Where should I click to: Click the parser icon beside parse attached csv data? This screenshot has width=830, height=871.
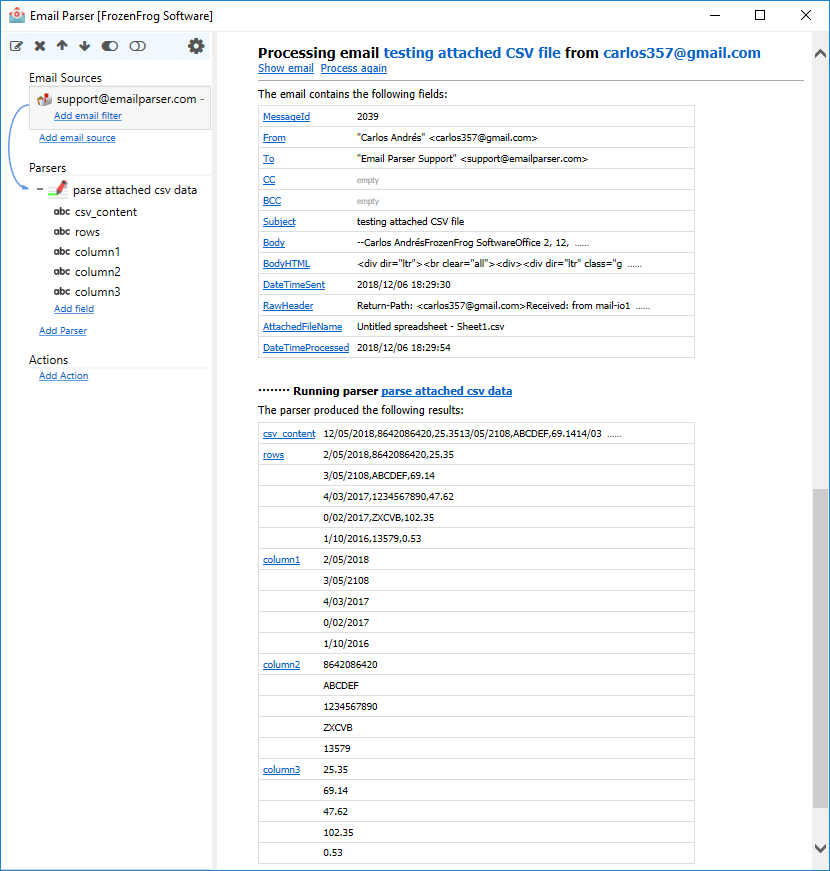58,189
